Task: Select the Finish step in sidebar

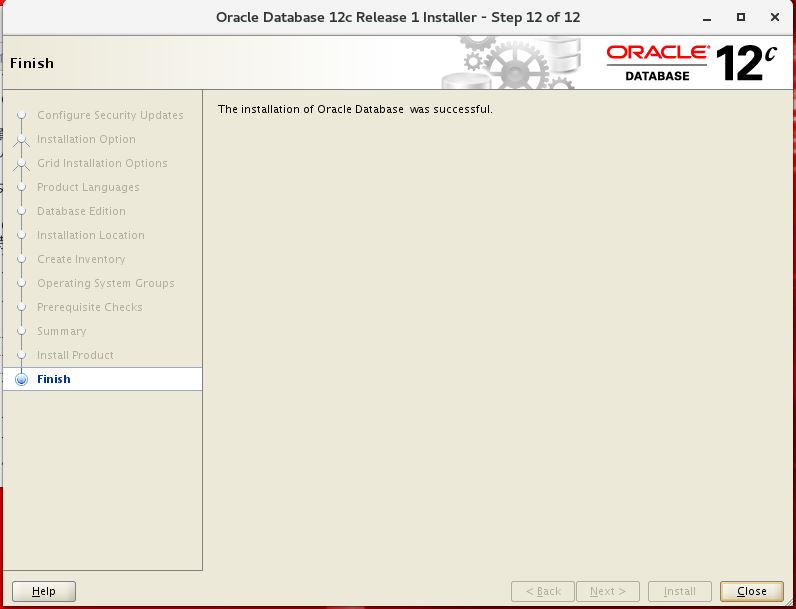Action: tap(103, 379)
